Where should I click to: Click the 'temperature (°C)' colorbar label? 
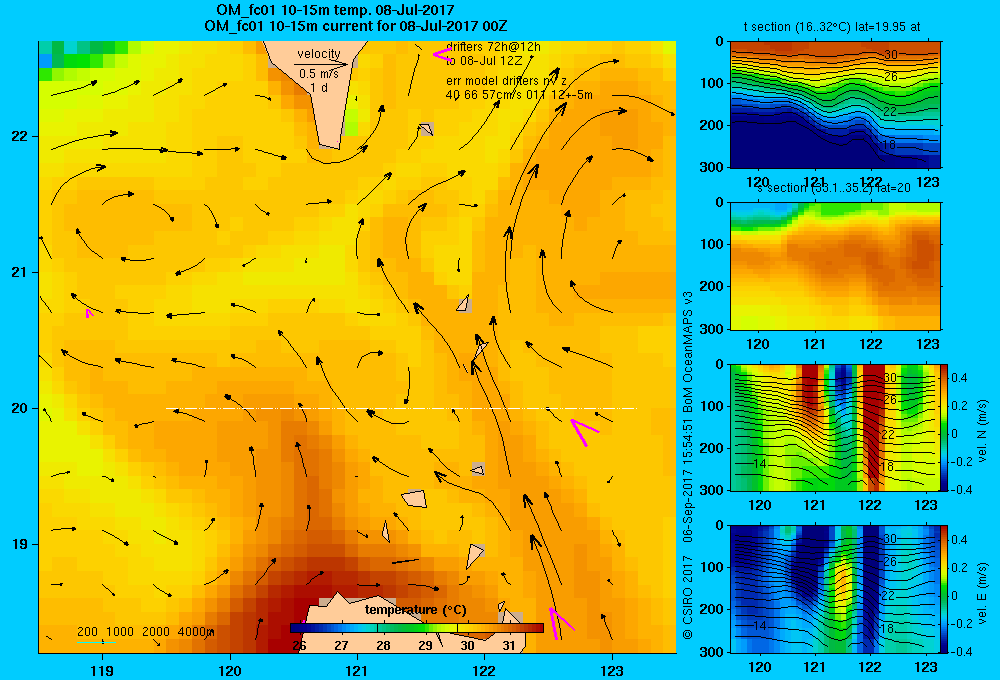[x=416, y=610]
